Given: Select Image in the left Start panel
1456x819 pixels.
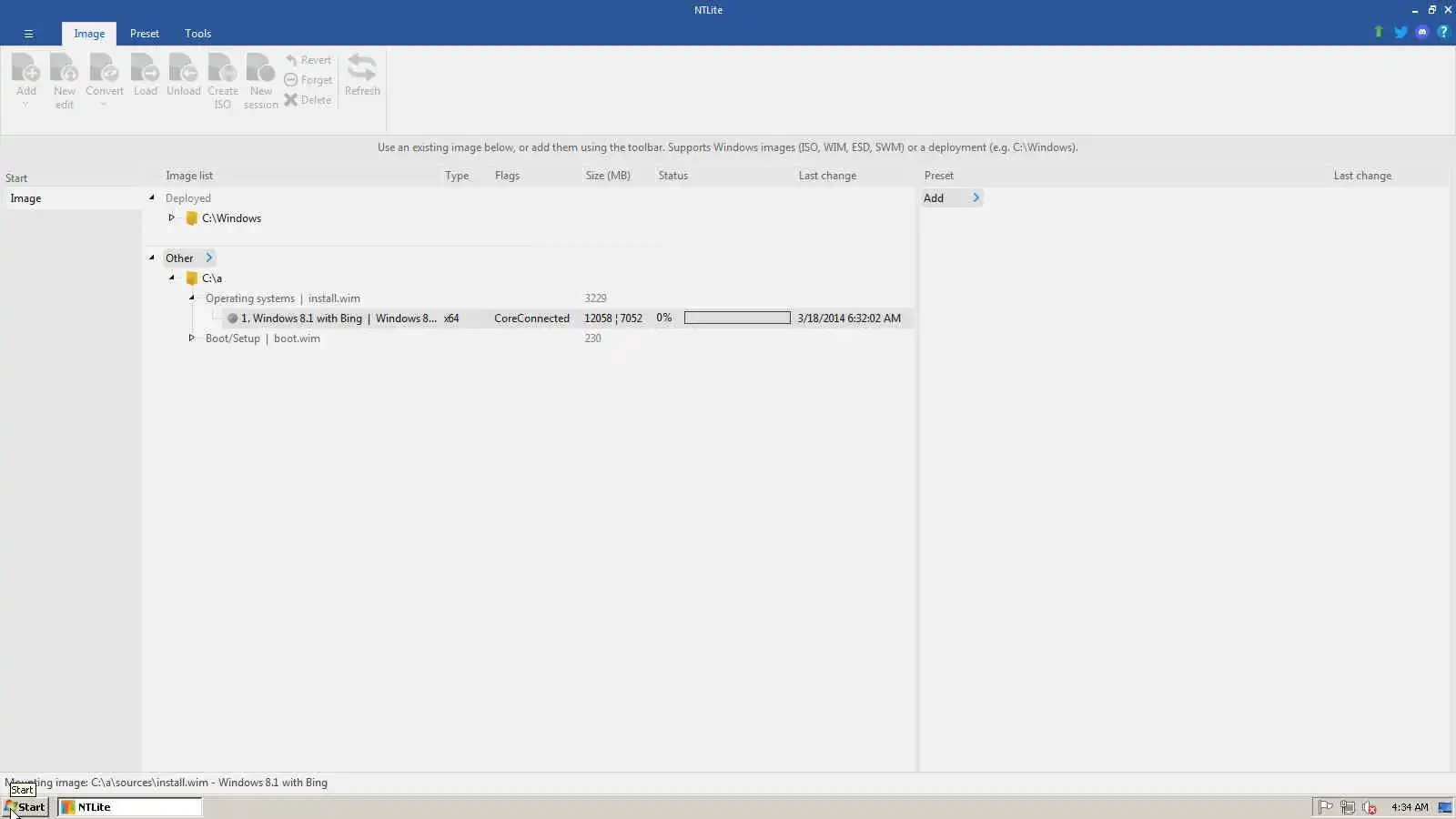Looking at the screenshot, I should 71,198.
